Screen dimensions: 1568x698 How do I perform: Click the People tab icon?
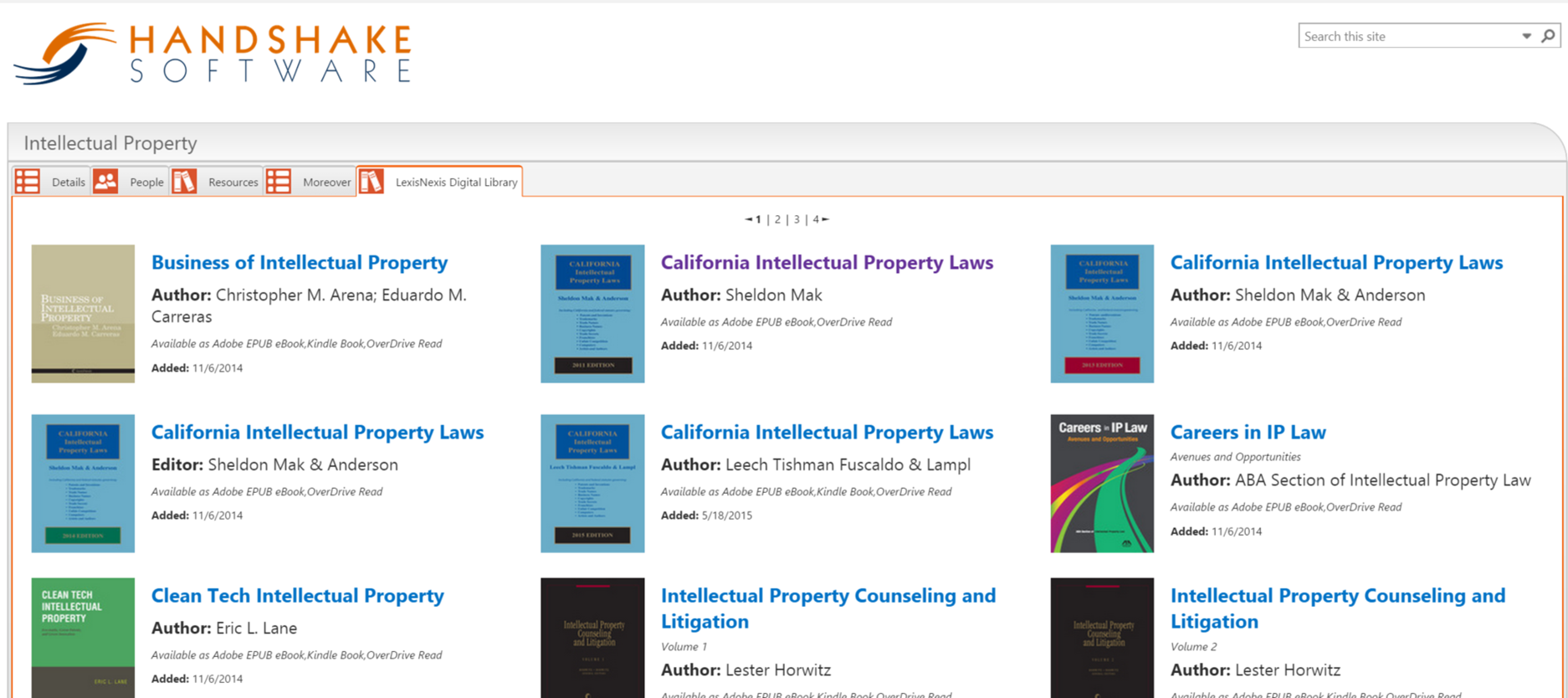[x=105, y=182]
